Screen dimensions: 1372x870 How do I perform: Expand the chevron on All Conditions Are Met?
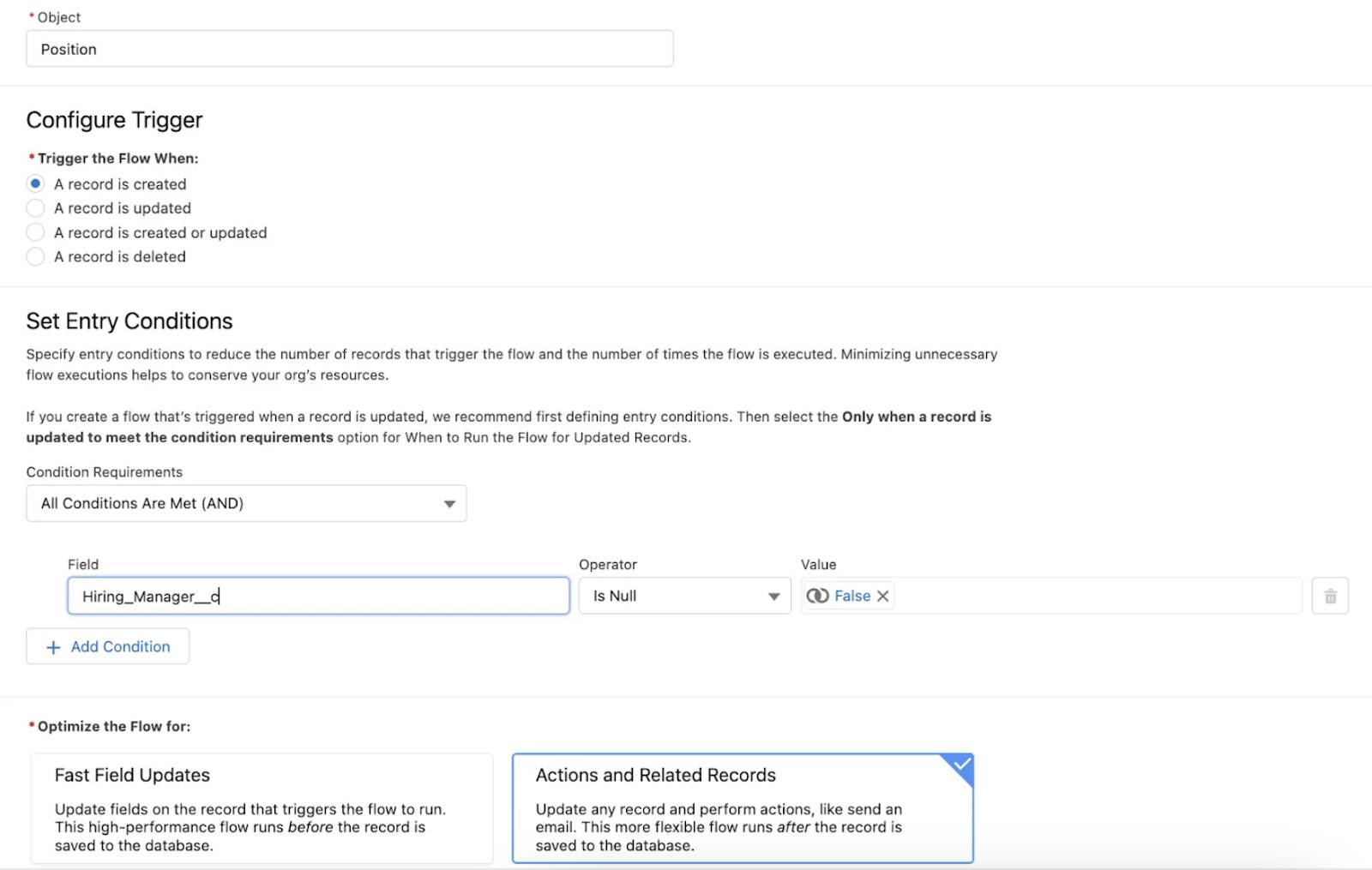(448, 503)
